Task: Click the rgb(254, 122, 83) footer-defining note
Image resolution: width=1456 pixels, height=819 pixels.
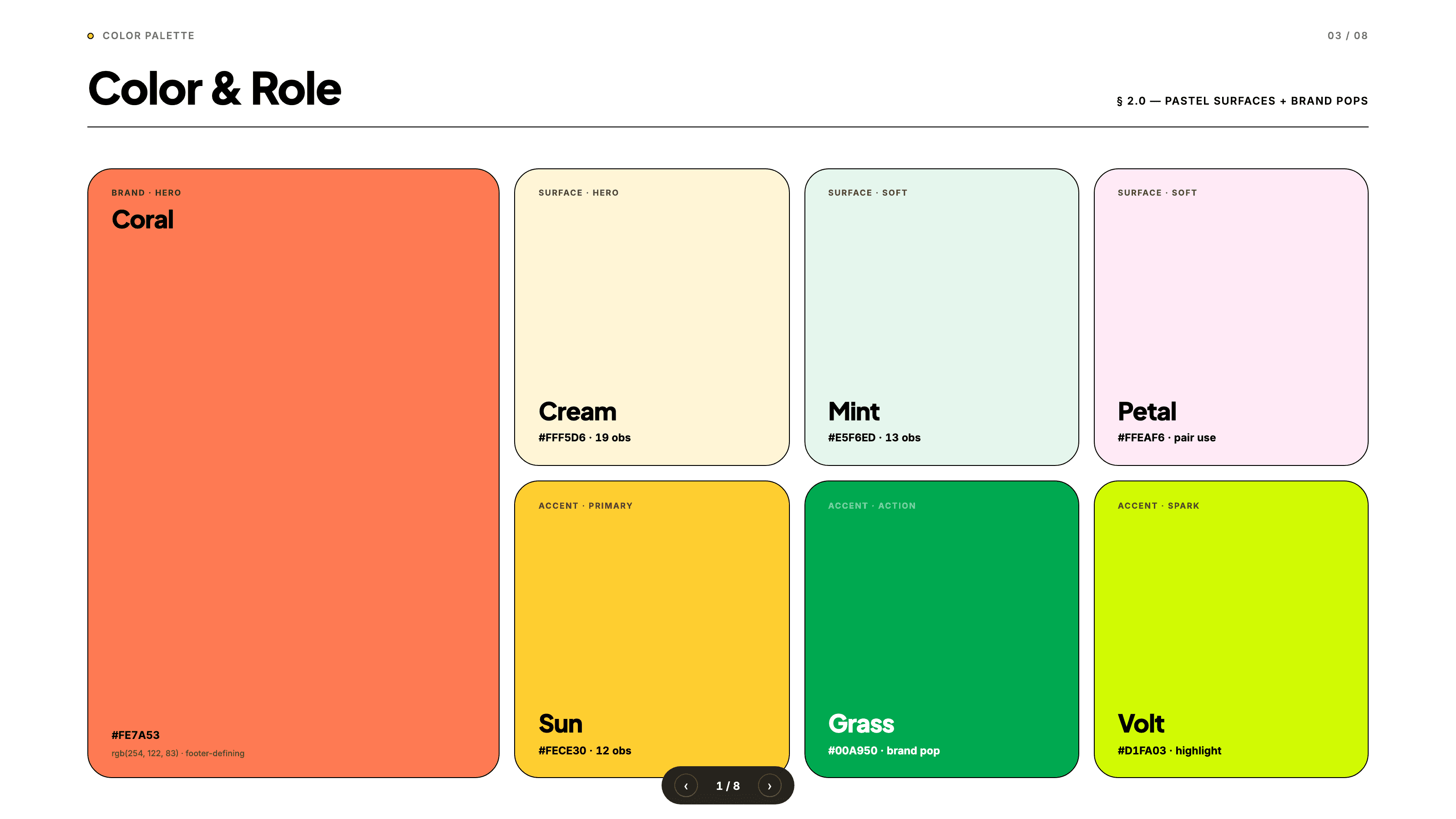Action: coord(178,753)
